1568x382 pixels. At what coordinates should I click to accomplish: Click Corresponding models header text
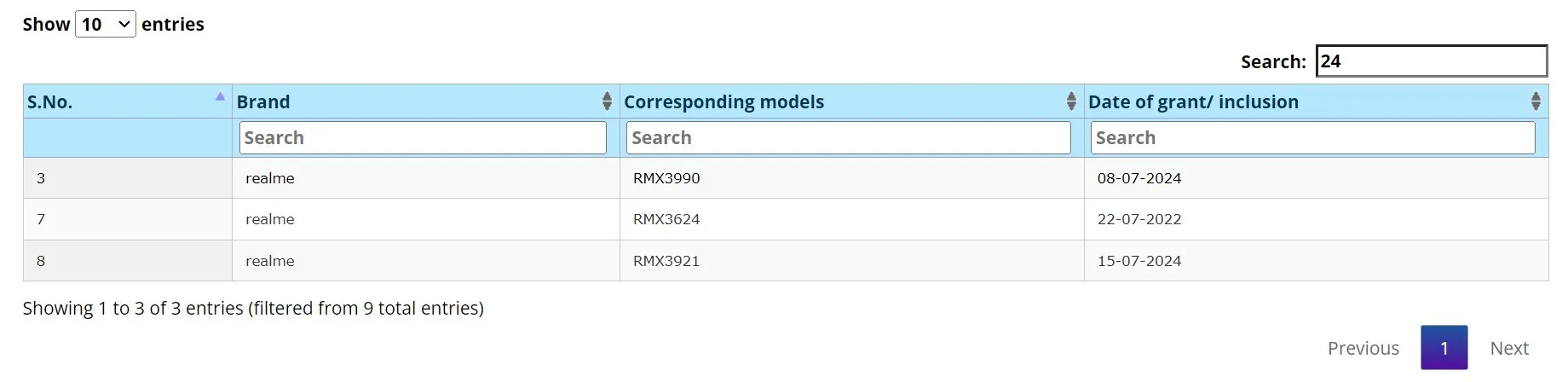[x=724, y=101]
